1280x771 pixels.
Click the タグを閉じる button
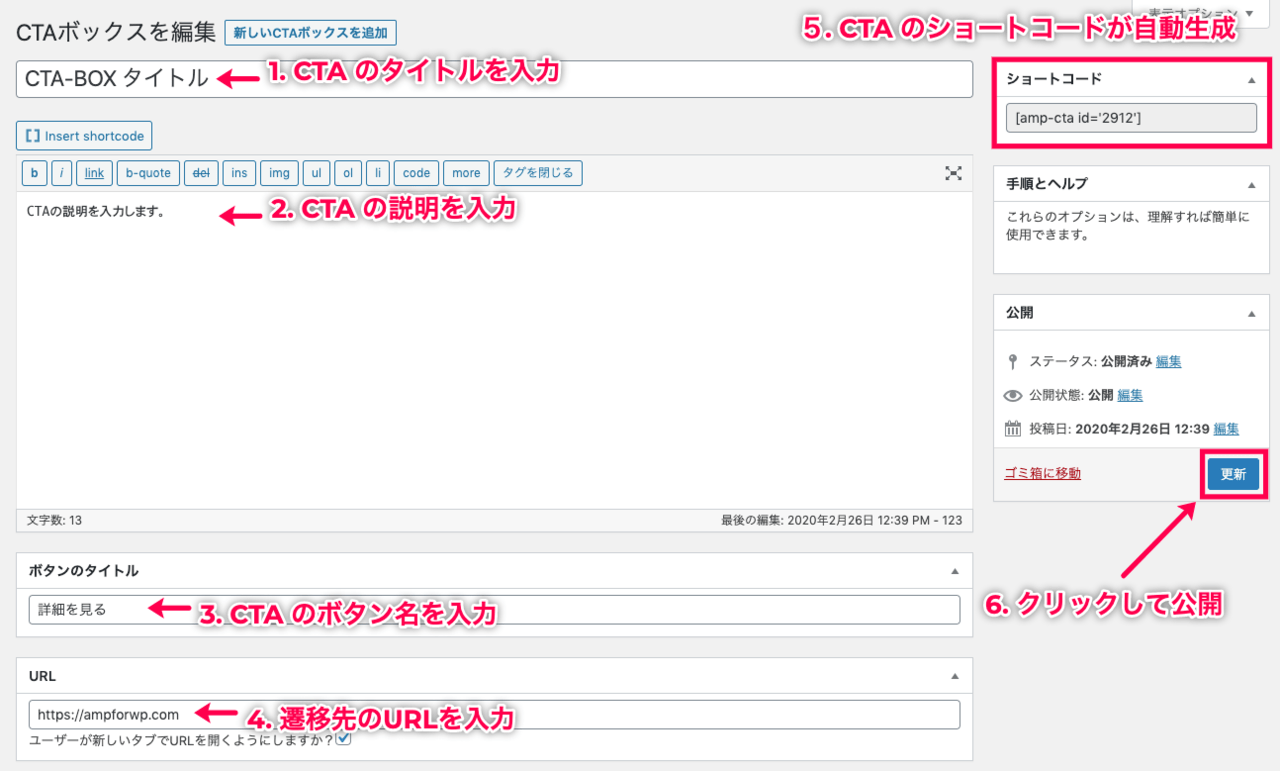(538, 173)
